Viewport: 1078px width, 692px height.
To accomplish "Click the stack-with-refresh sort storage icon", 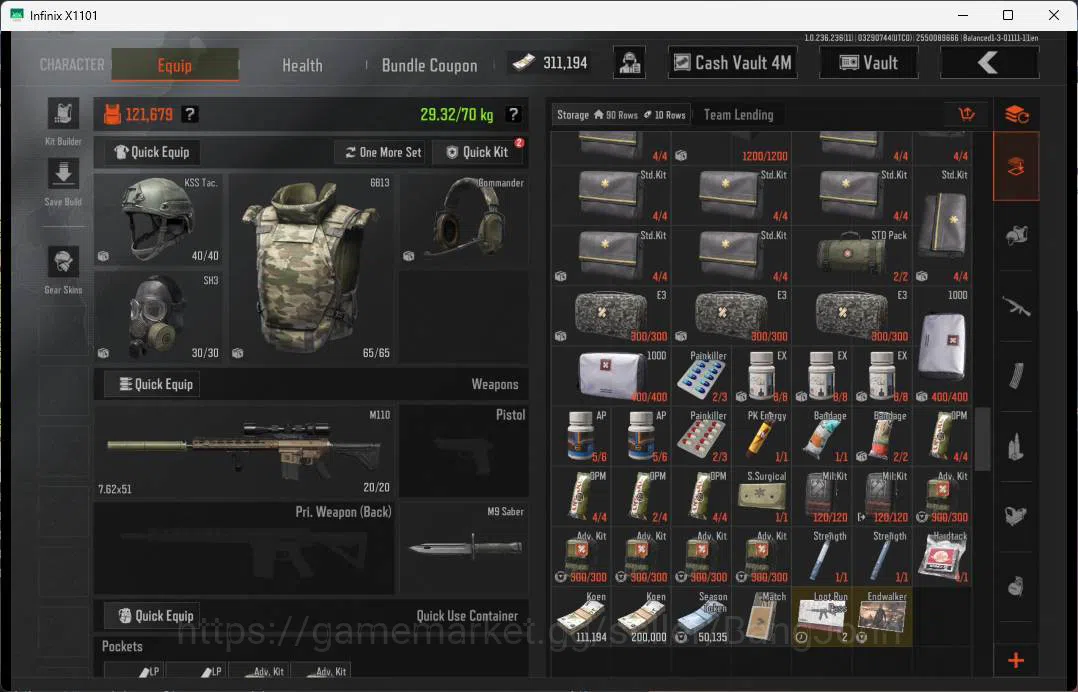I will point(1016,115).
